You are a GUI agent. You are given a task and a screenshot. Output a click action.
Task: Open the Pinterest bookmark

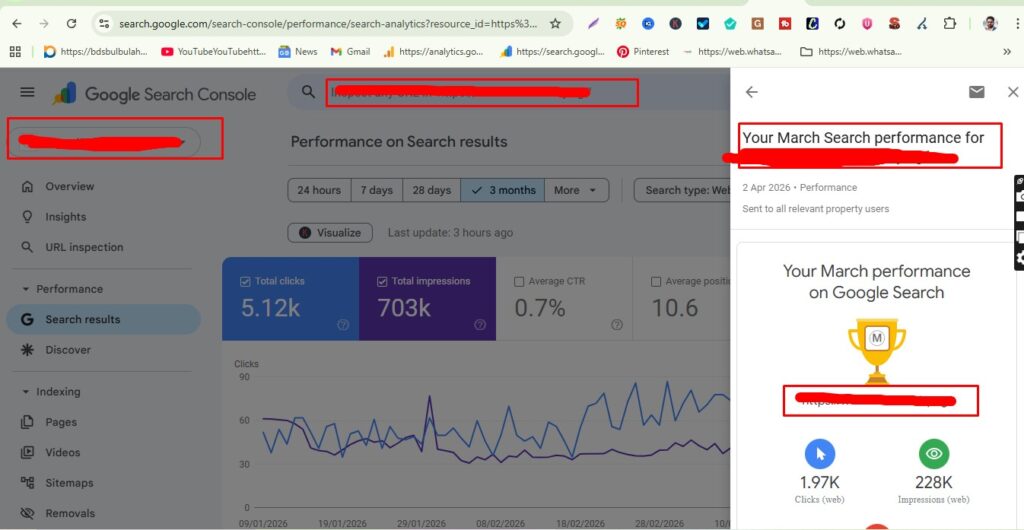(643, 52)
